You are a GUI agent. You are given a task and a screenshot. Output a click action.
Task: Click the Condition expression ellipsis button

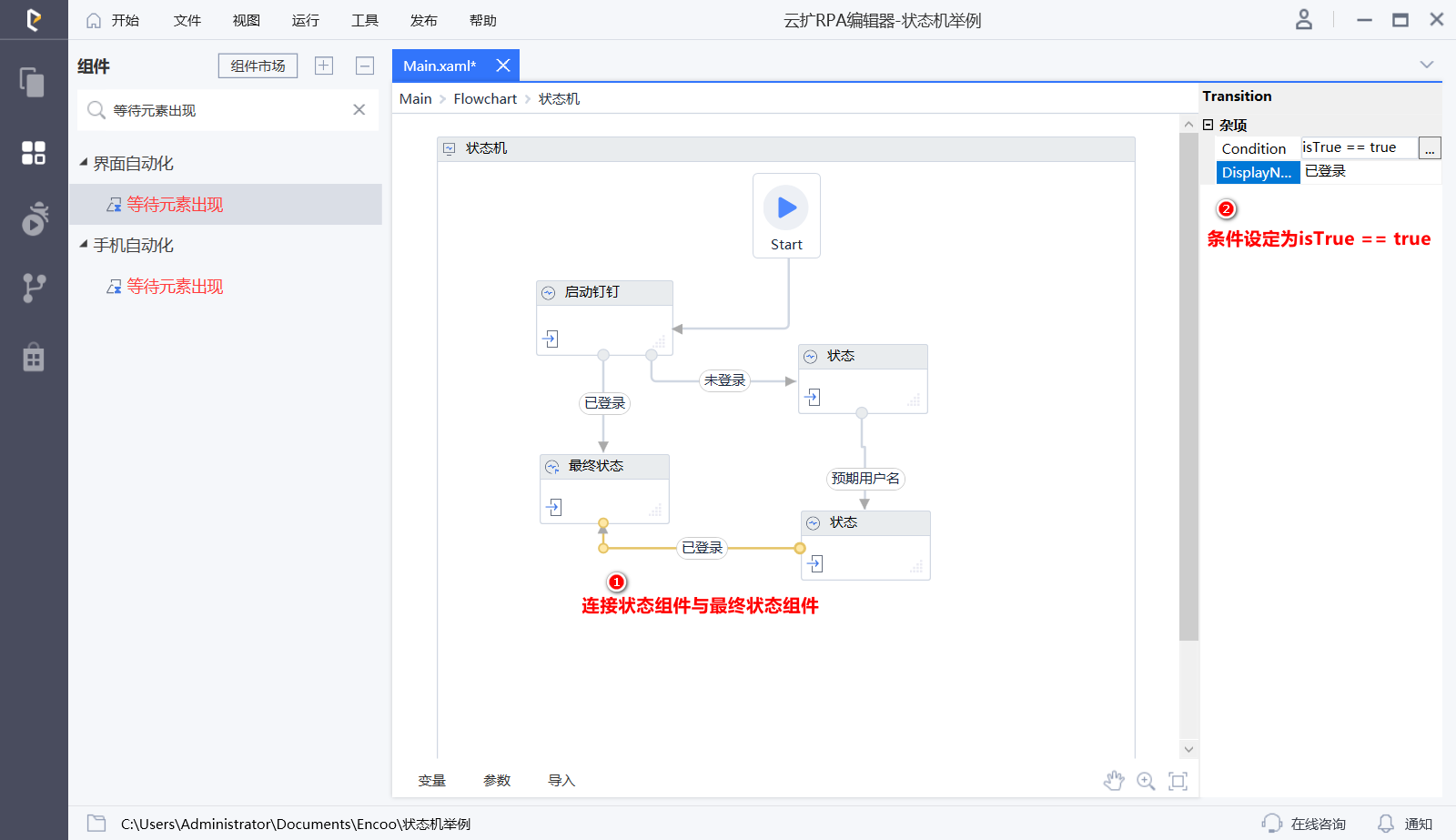tap(1430, 148)
